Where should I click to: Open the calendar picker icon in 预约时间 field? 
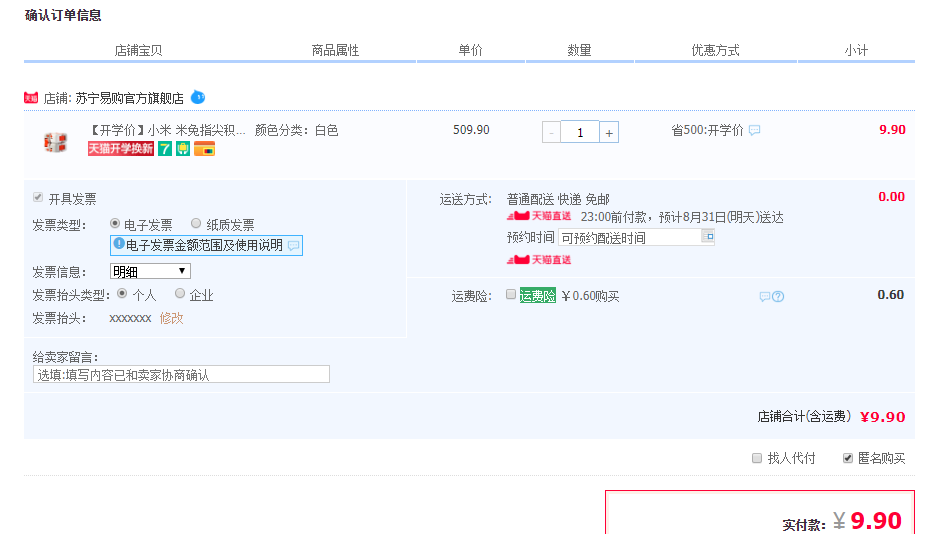point(708,236)
